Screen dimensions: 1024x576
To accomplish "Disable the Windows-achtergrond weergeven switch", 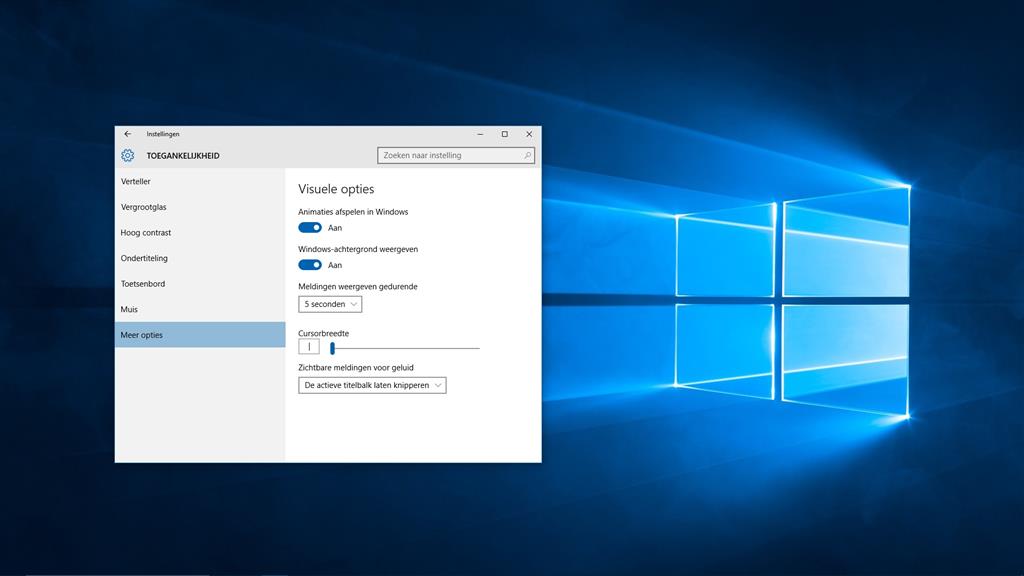I will [x=310, y=264].
